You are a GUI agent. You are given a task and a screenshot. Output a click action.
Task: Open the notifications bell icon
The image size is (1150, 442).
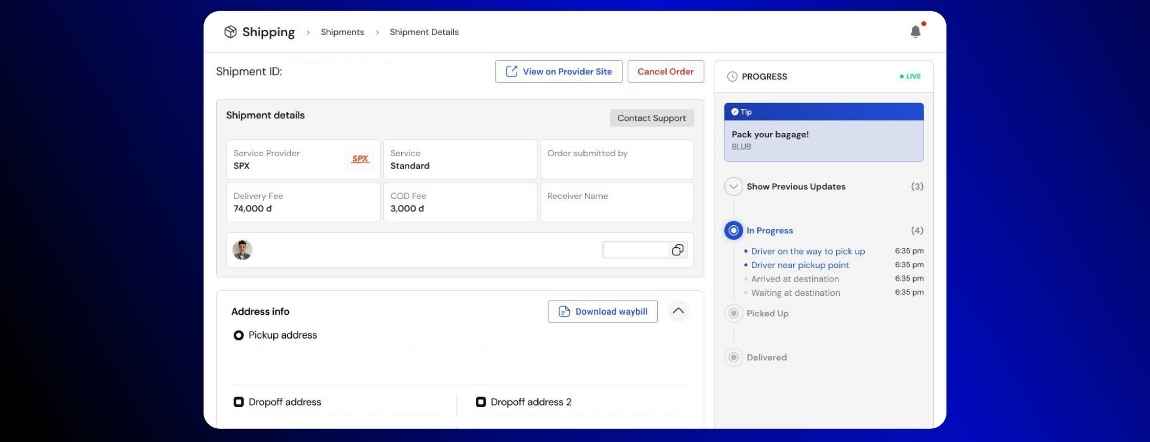[915, 32]
